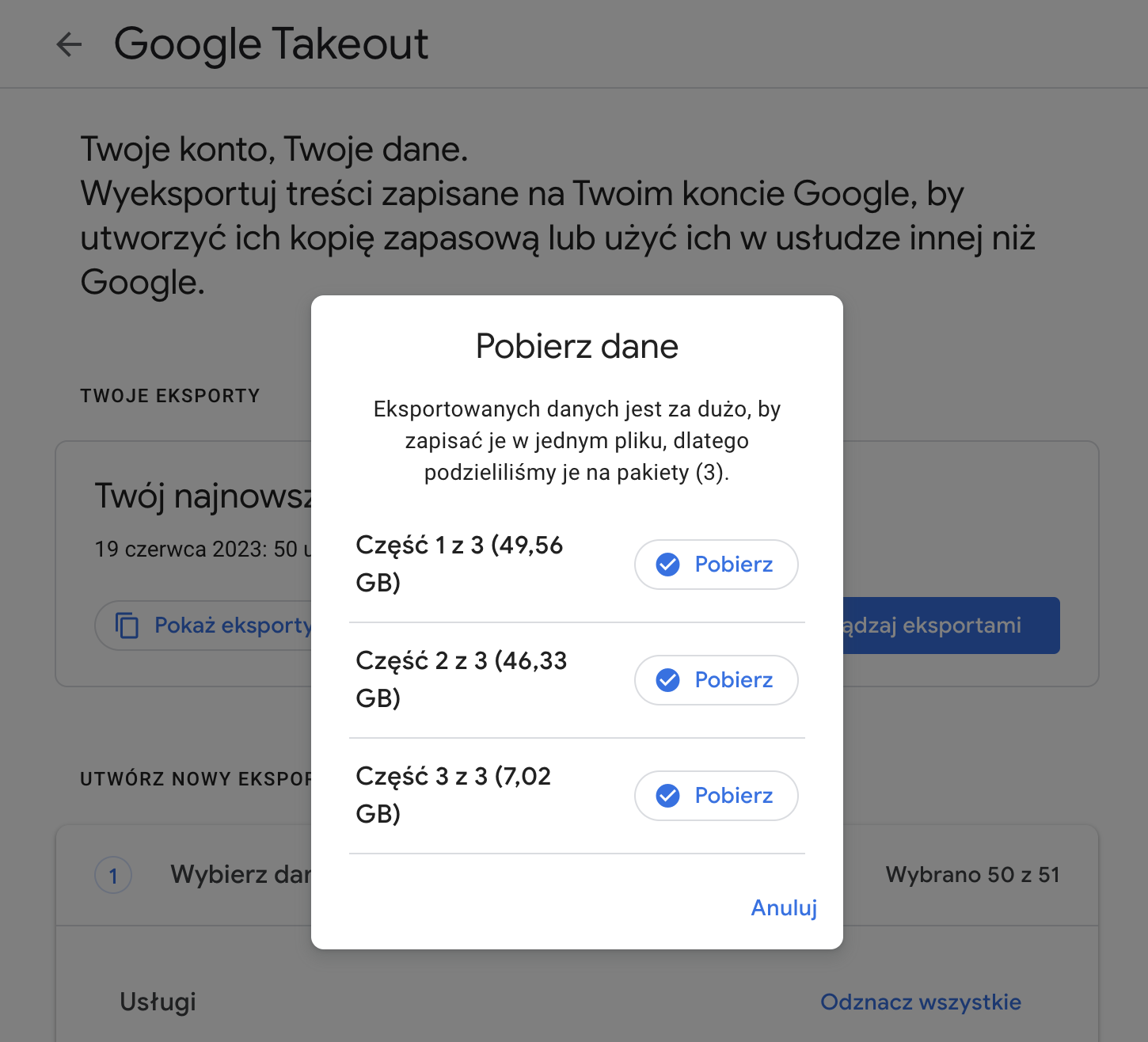Click the copy icon on Pokaż eksporty button
Viewport: 1148px width, 1042px height.
127,626
